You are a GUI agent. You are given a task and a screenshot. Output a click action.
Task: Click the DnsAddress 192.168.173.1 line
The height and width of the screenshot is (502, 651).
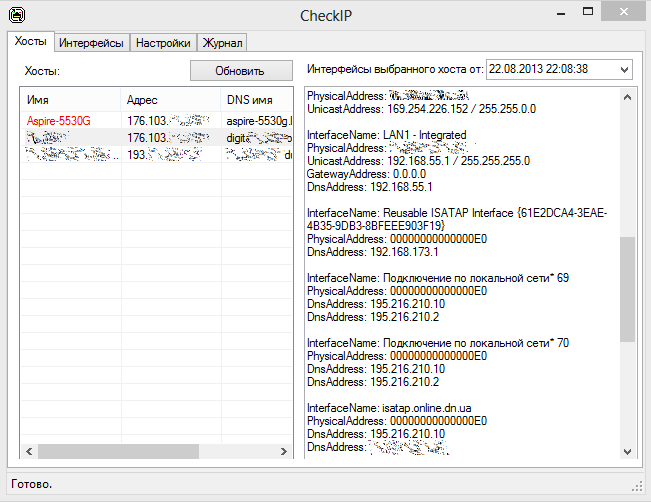[x=372, y=252]
